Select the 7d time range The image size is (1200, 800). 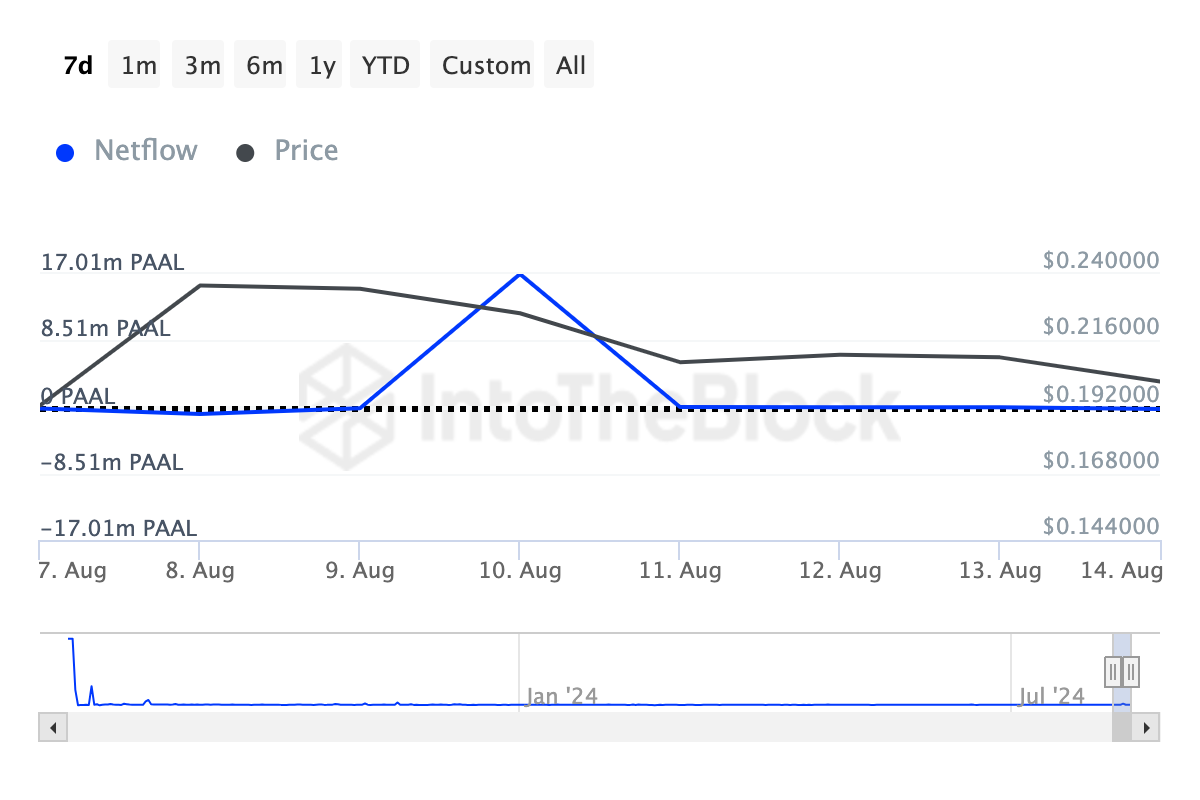click(x=78, y=66)
